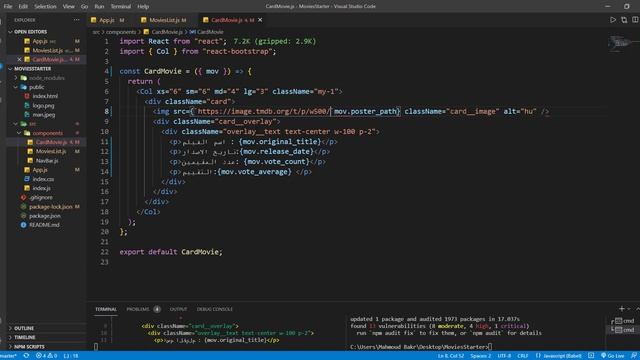Click the editor minimap preview
The image size is (640, 360).
(623, 43)
